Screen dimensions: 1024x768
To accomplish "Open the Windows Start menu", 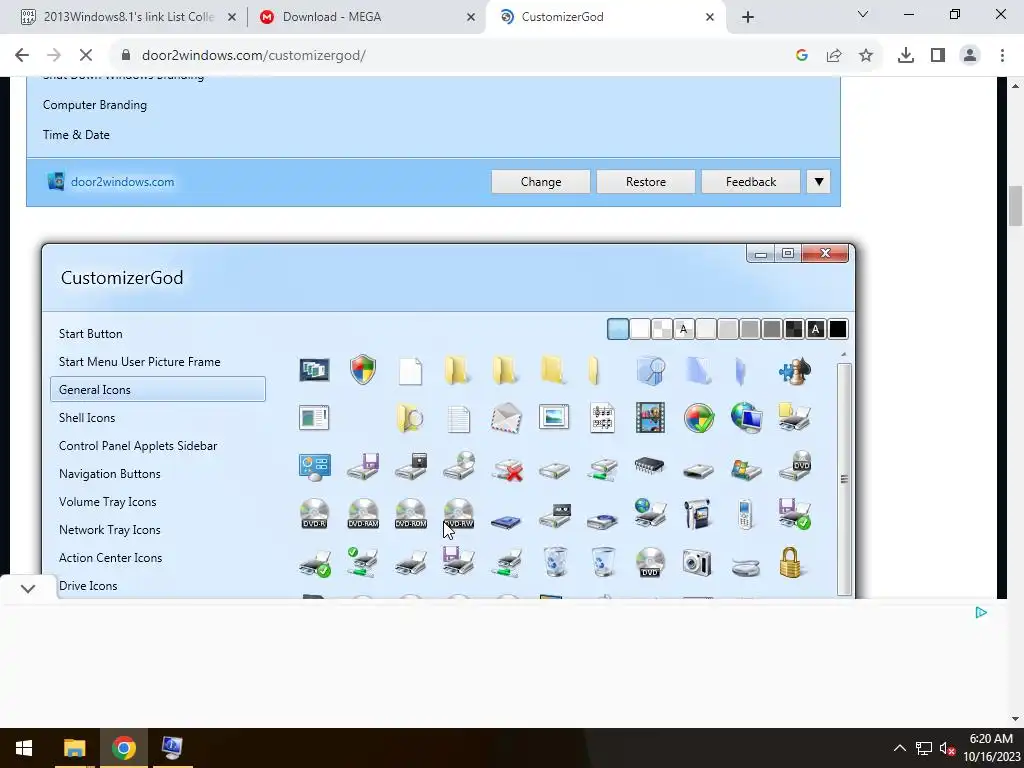I will (24, 748).
